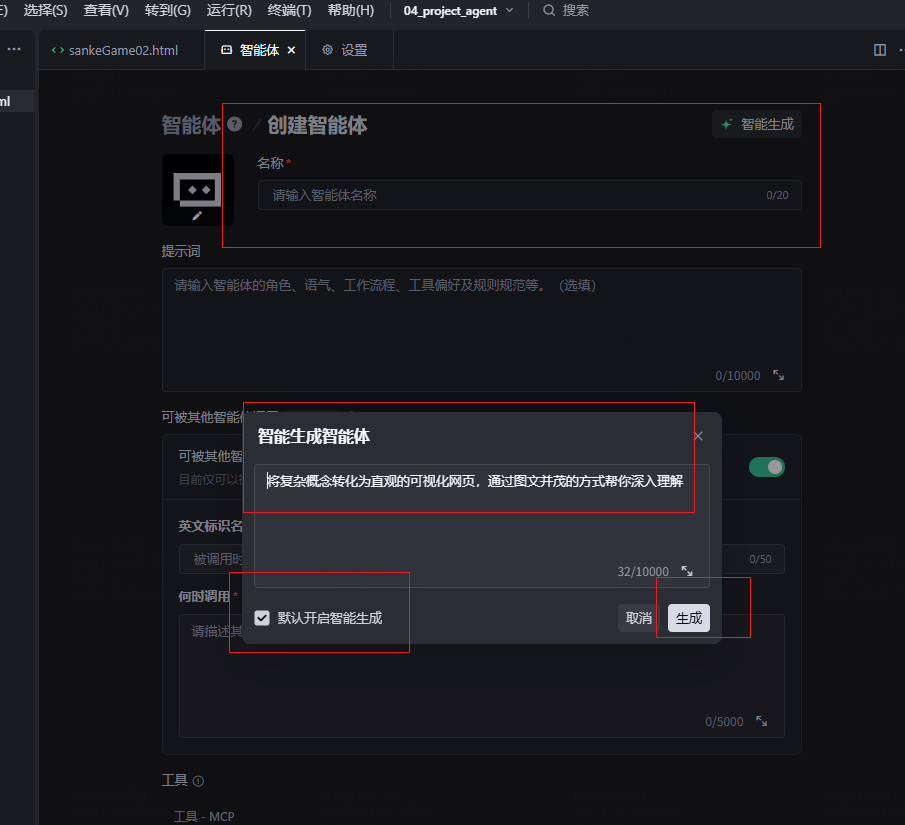Expand the prompt text area at 0/10000
This screenshot has width=905, height=825.
click(779, 375)
